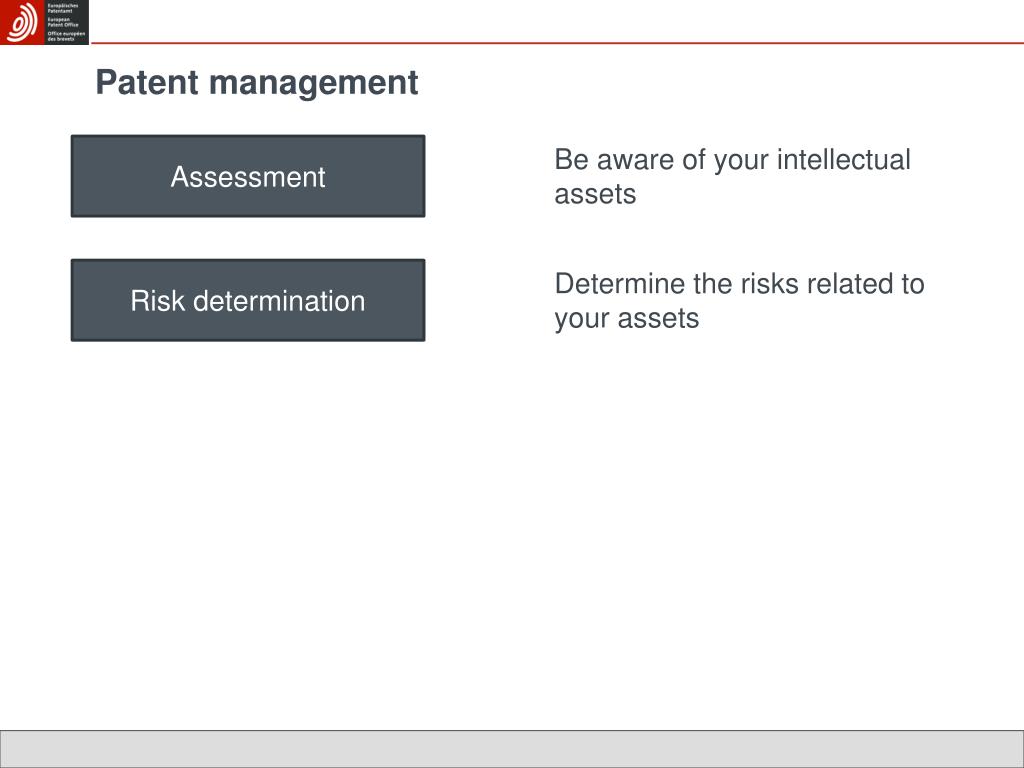This screenshot has width=1024, height=768.
Task: Select 'Be aware of your intellectual' text line
Action: [732, 160]
